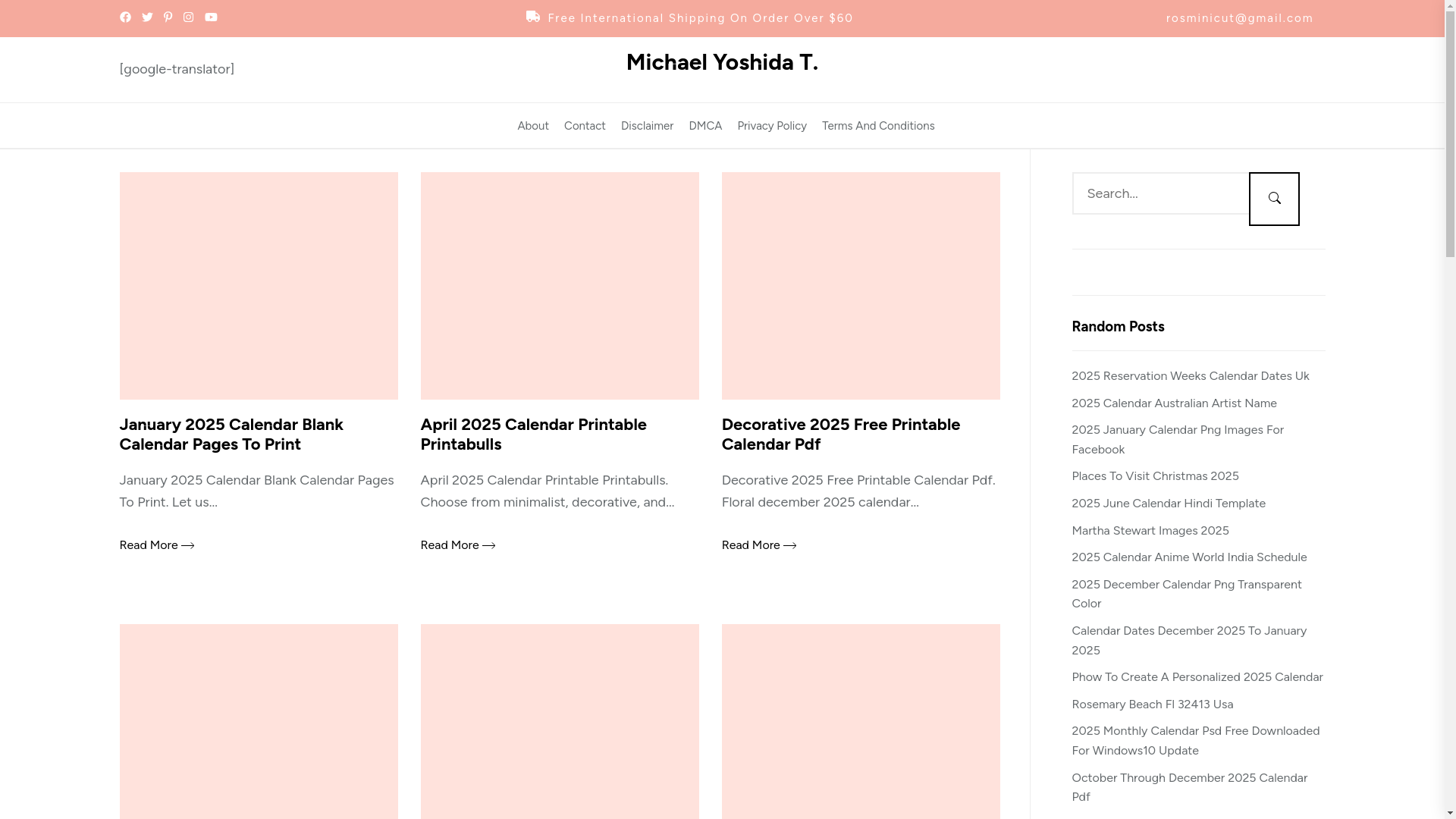Open the Pinterest social icon
Viewport: 1456px width, 819px height.
pyautogui.click(x=168, y=17)
